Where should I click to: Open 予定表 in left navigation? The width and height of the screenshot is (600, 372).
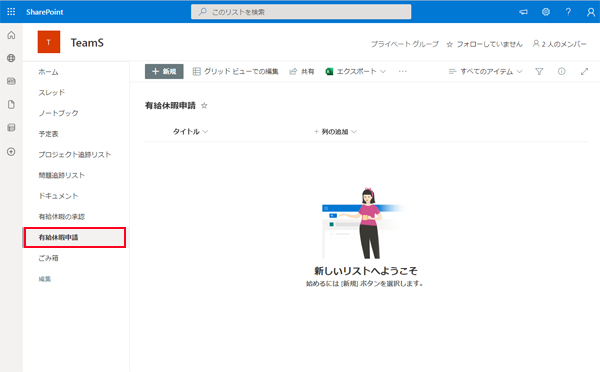(x=48, y=134)
